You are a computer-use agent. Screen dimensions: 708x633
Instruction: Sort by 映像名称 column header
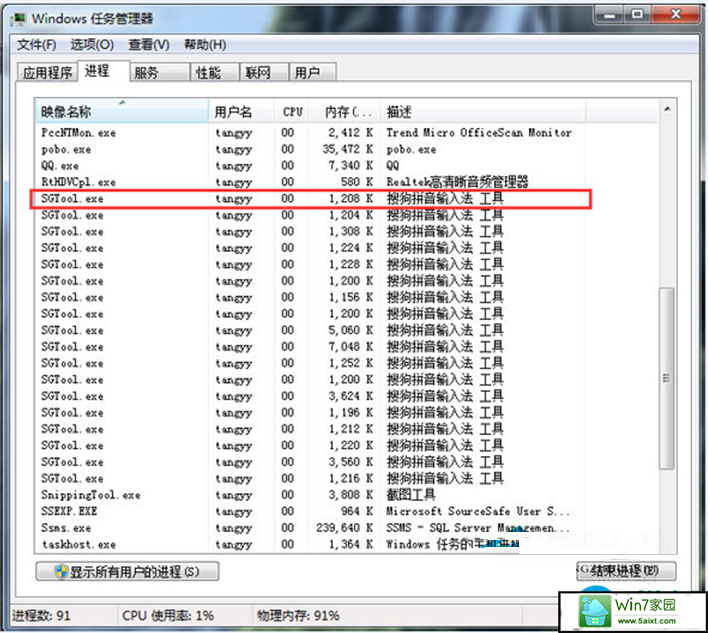(x=121, y=112)
